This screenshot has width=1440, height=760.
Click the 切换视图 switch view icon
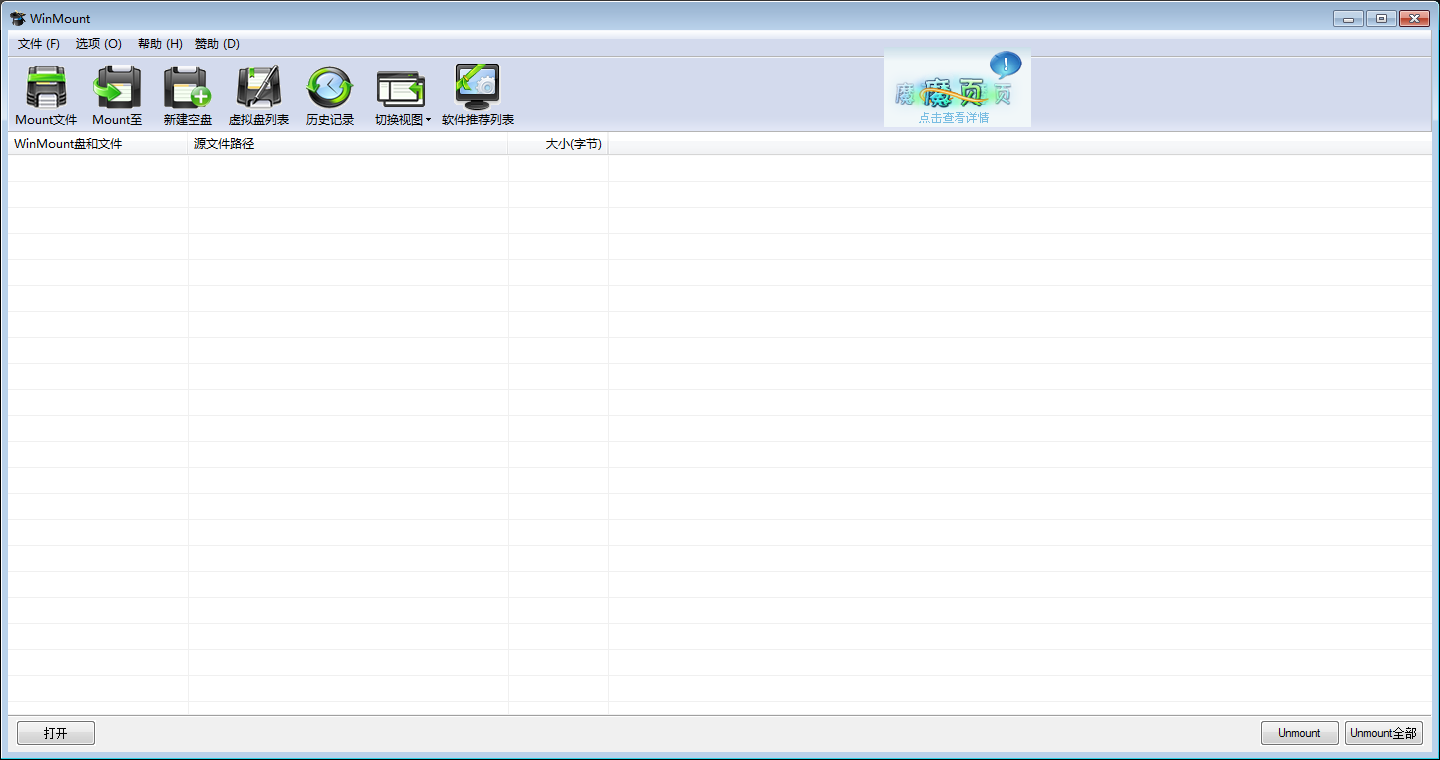tap(400, 88)
